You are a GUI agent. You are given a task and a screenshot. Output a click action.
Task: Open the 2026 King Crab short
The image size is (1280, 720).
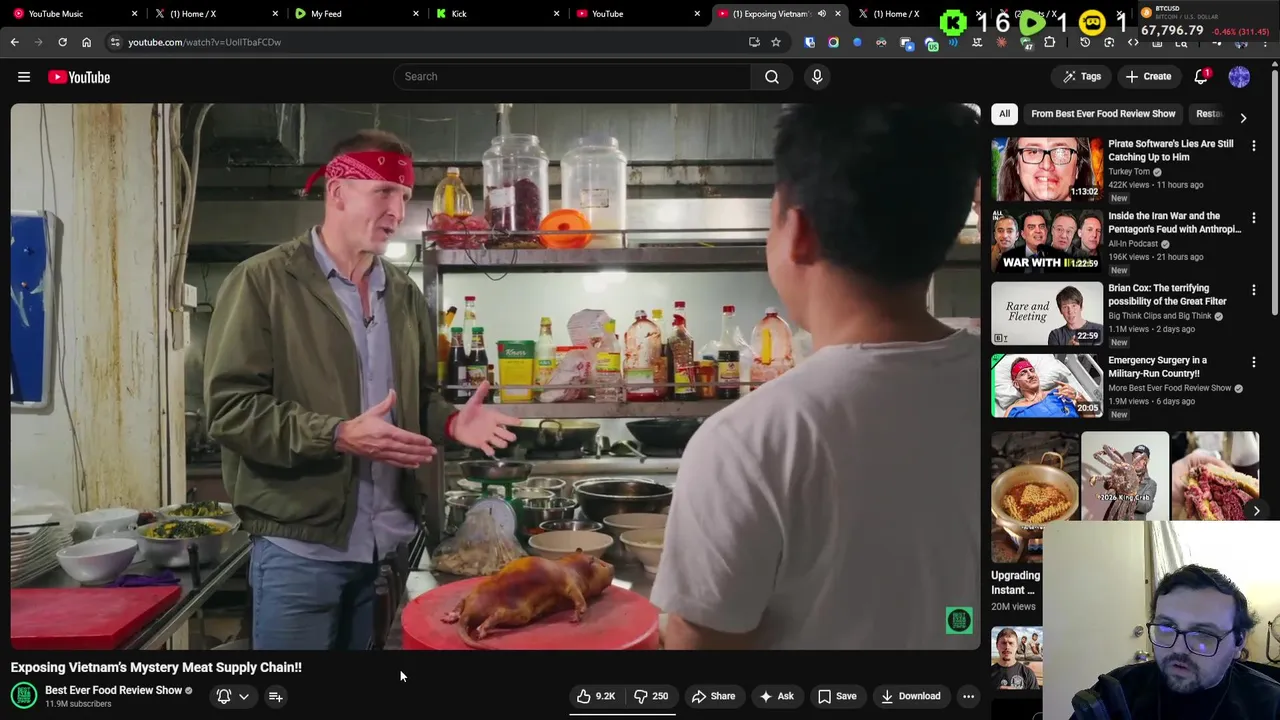tap(1124, 477)
